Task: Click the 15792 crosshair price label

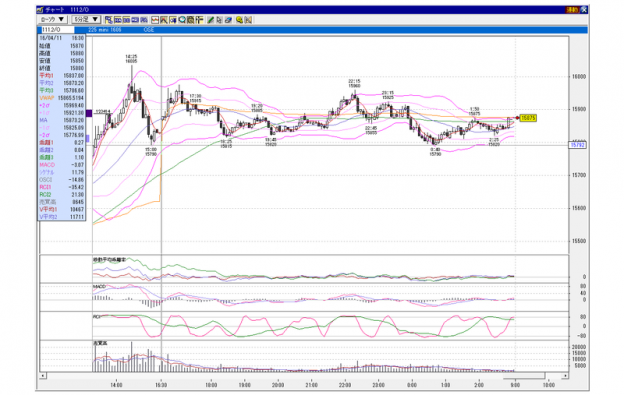Action: (x=578, y=145)
